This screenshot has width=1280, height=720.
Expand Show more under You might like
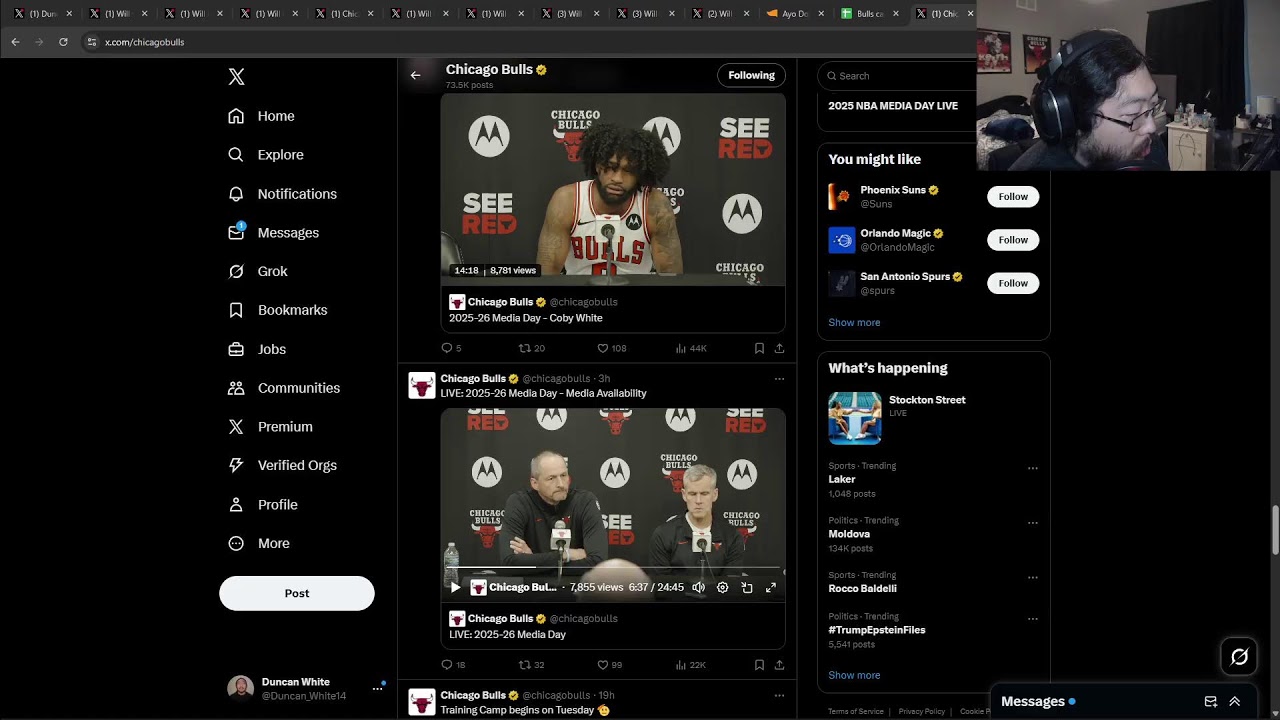853,322
